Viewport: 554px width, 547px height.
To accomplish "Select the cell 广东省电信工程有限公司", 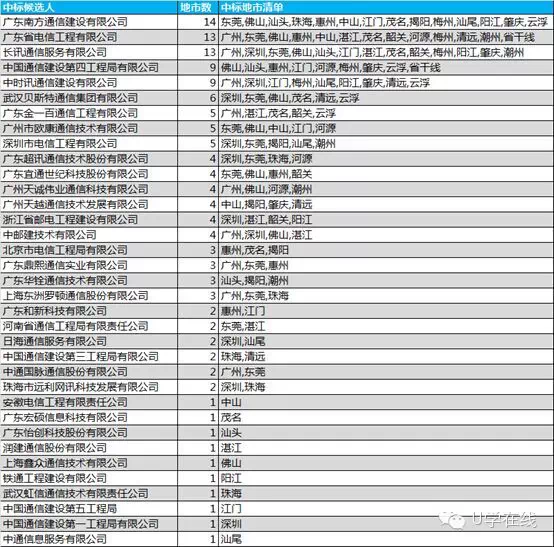I will [x=89, y=37].
